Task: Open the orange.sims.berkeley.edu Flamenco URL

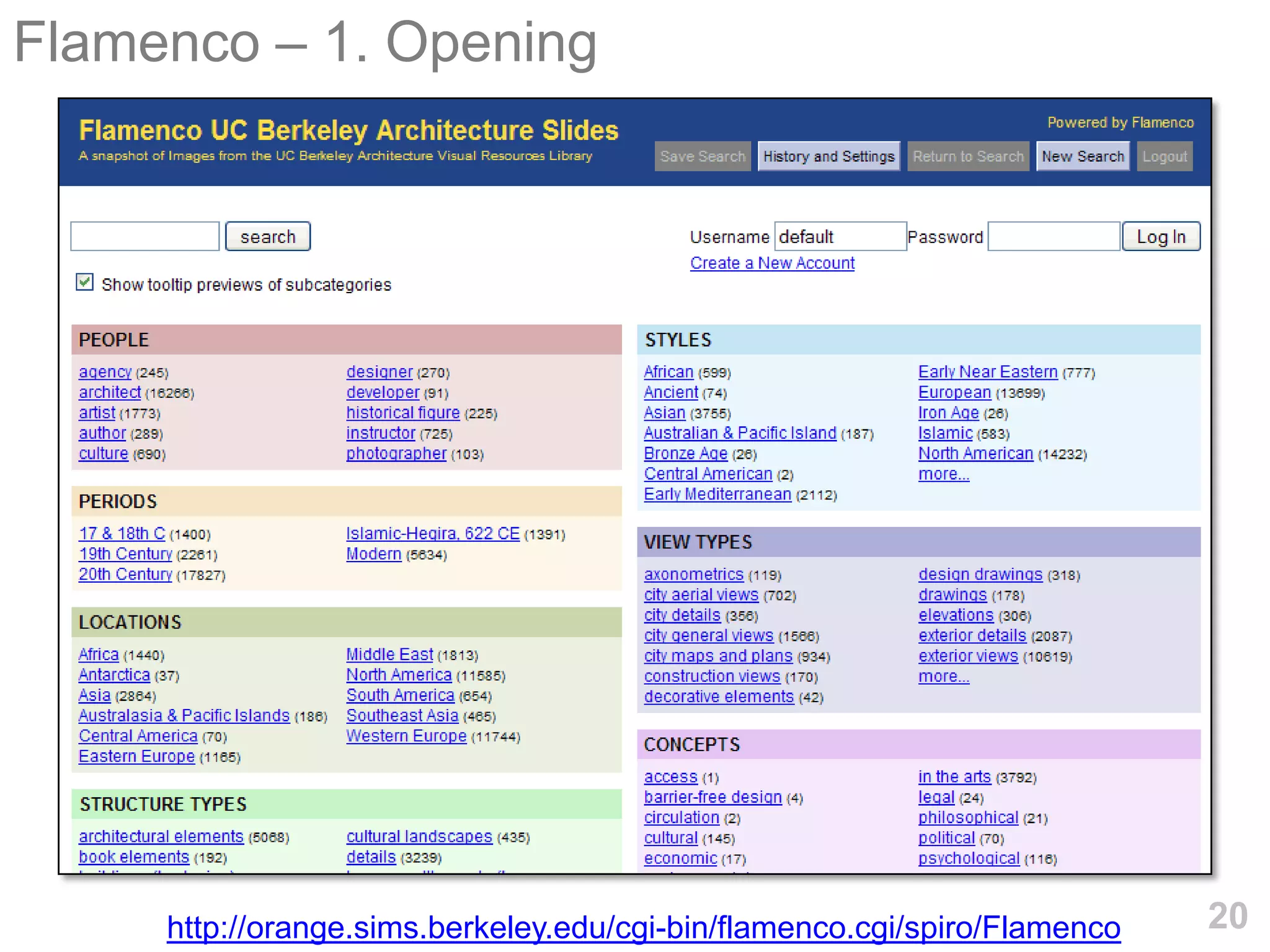Action: click(644, 928)
